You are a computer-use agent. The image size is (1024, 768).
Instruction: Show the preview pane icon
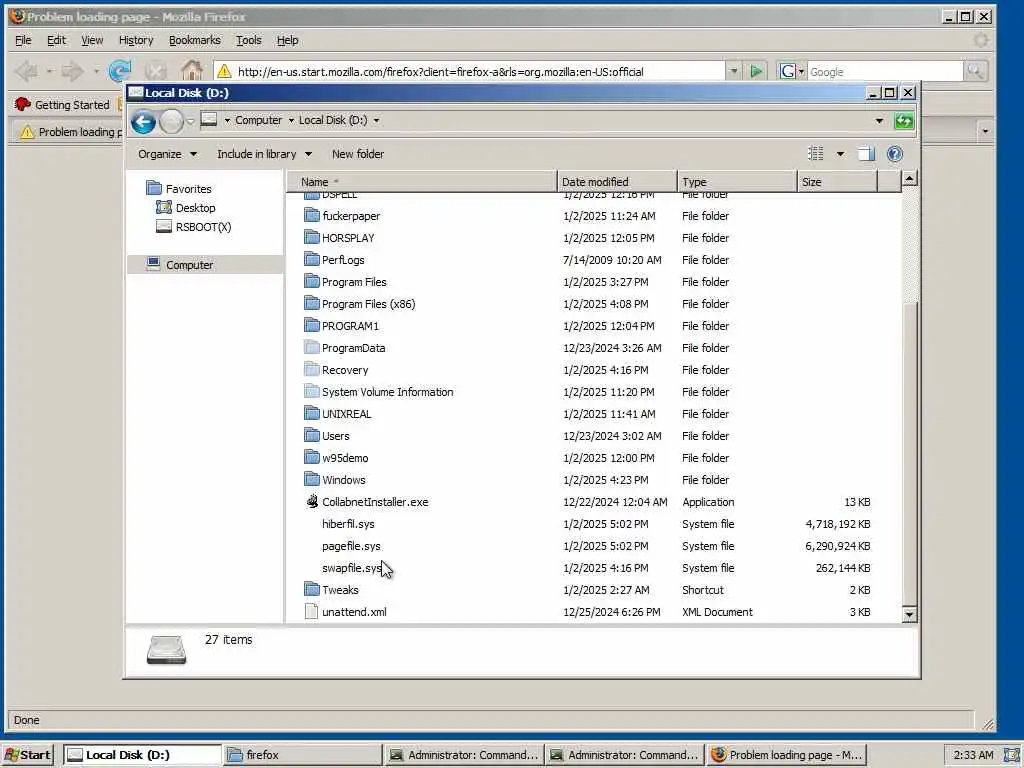(866, 154)
